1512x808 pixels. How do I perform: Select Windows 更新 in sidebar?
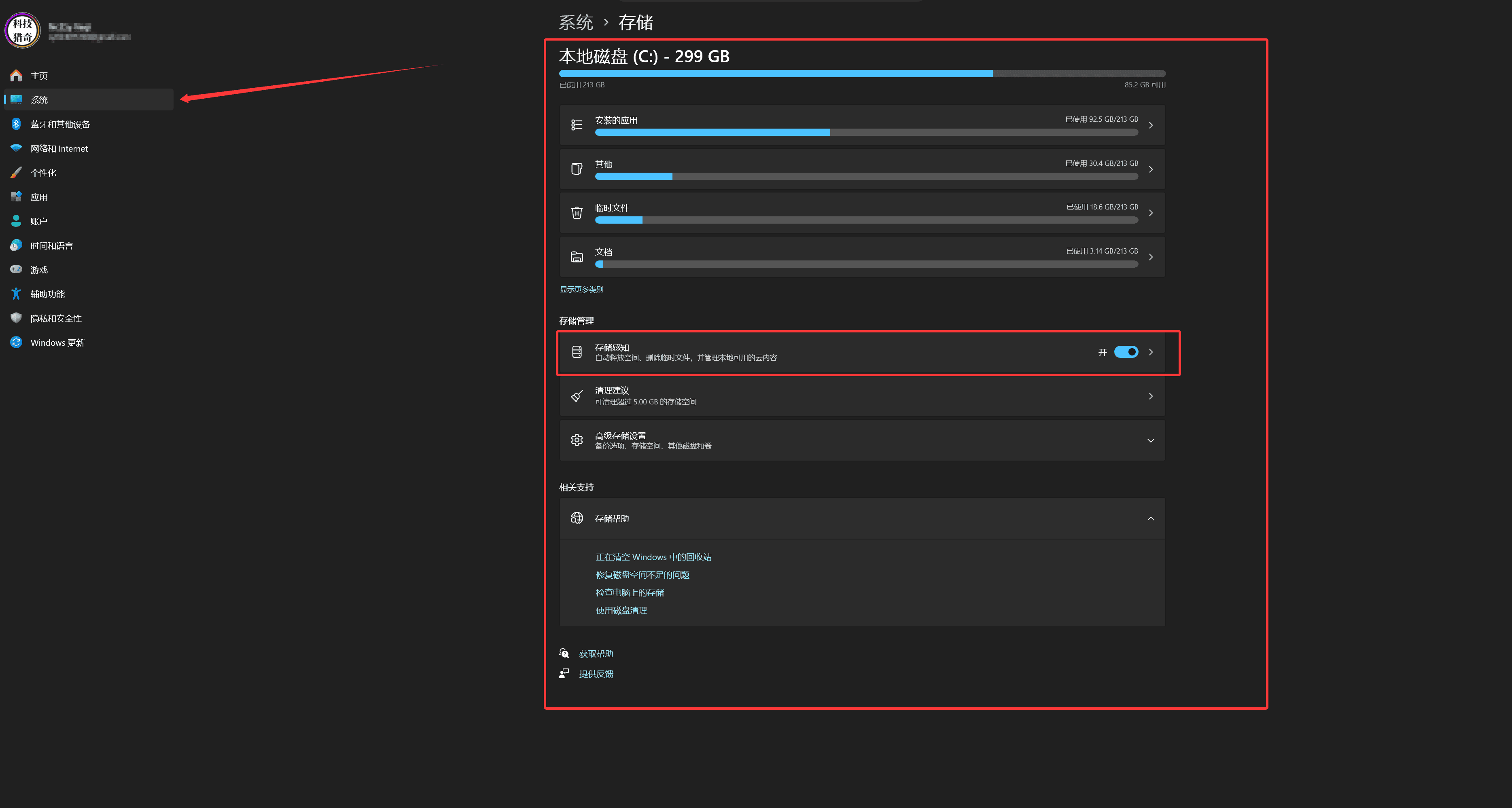89,343
